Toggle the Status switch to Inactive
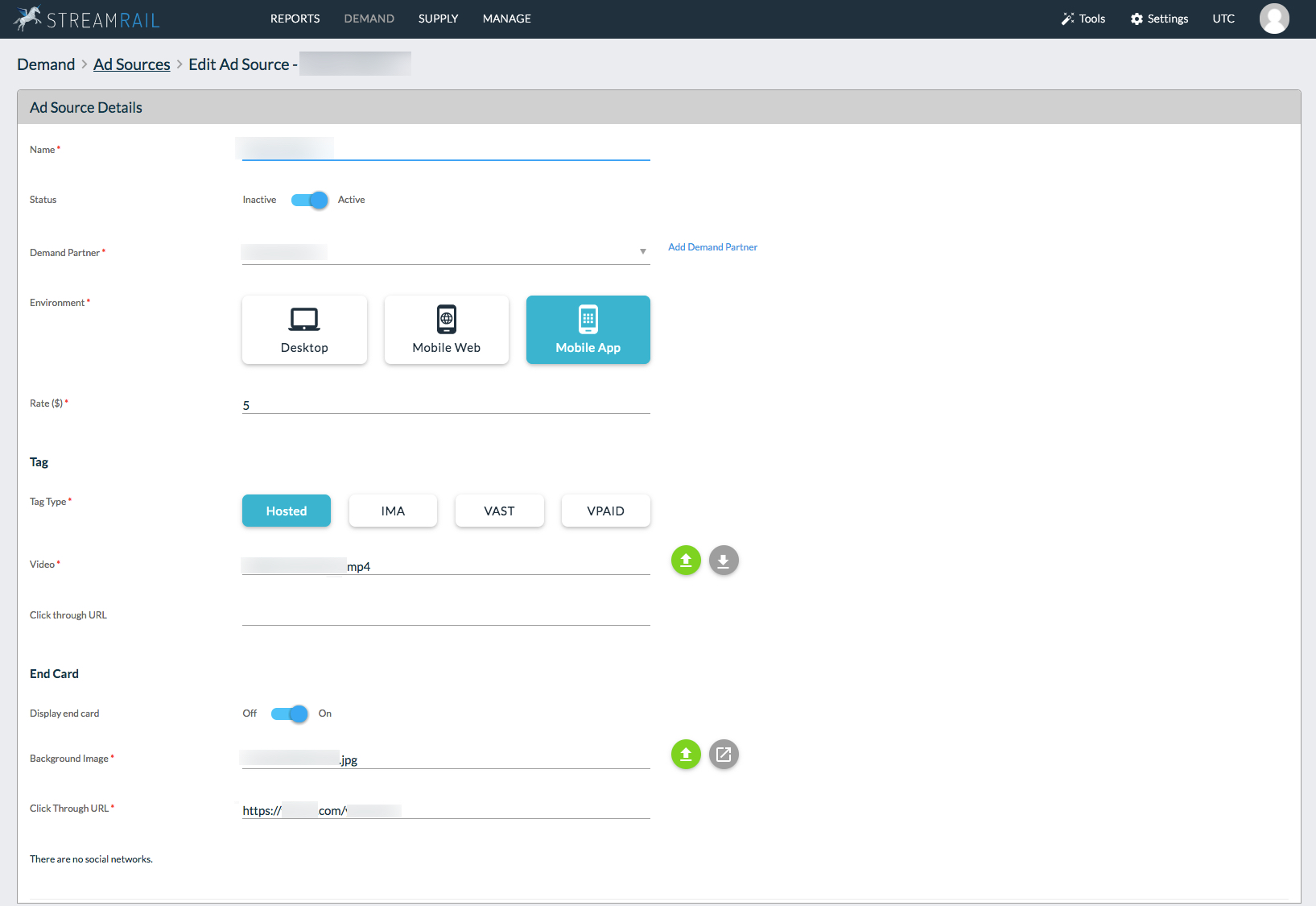 308,200
